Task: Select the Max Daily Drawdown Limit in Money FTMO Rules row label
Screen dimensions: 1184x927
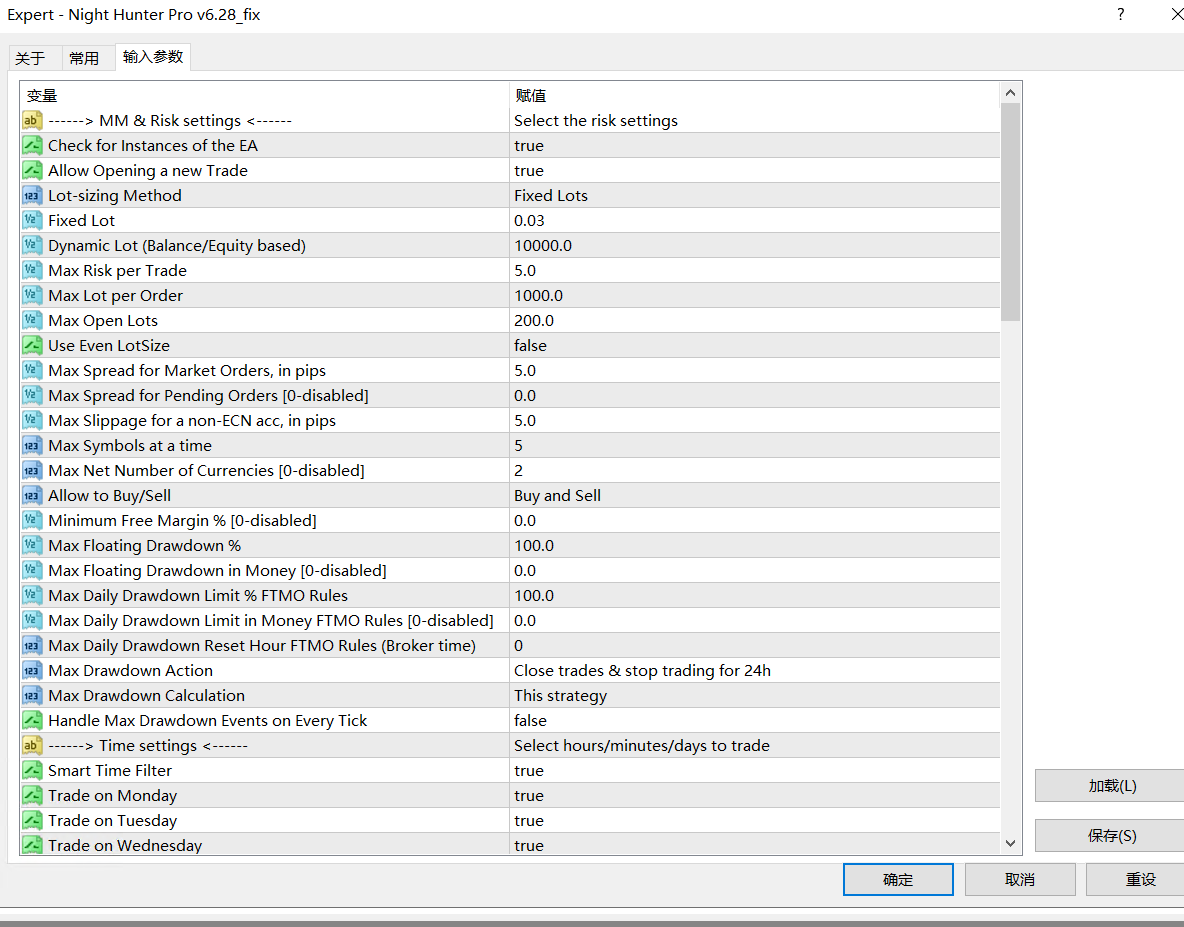Action: point(270,620)
